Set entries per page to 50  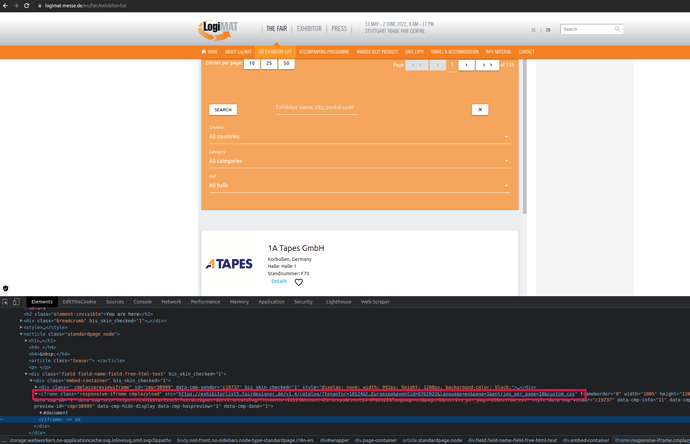click(x=286, y=63)
